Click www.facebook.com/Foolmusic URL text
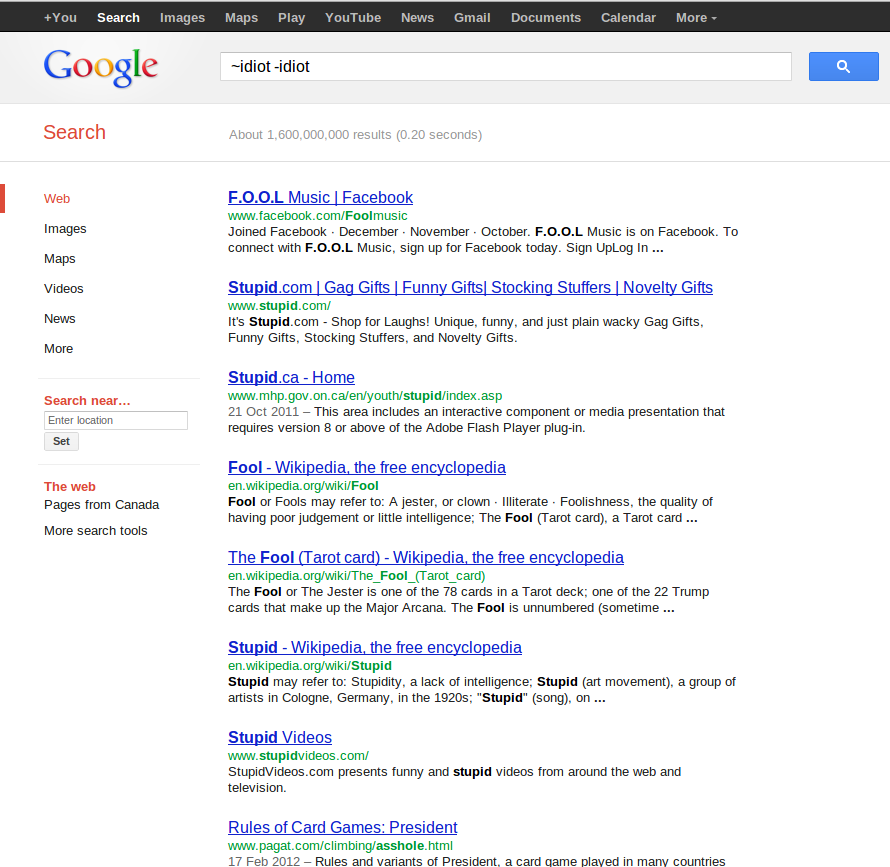The image size is (890, 867). (317, 216)
